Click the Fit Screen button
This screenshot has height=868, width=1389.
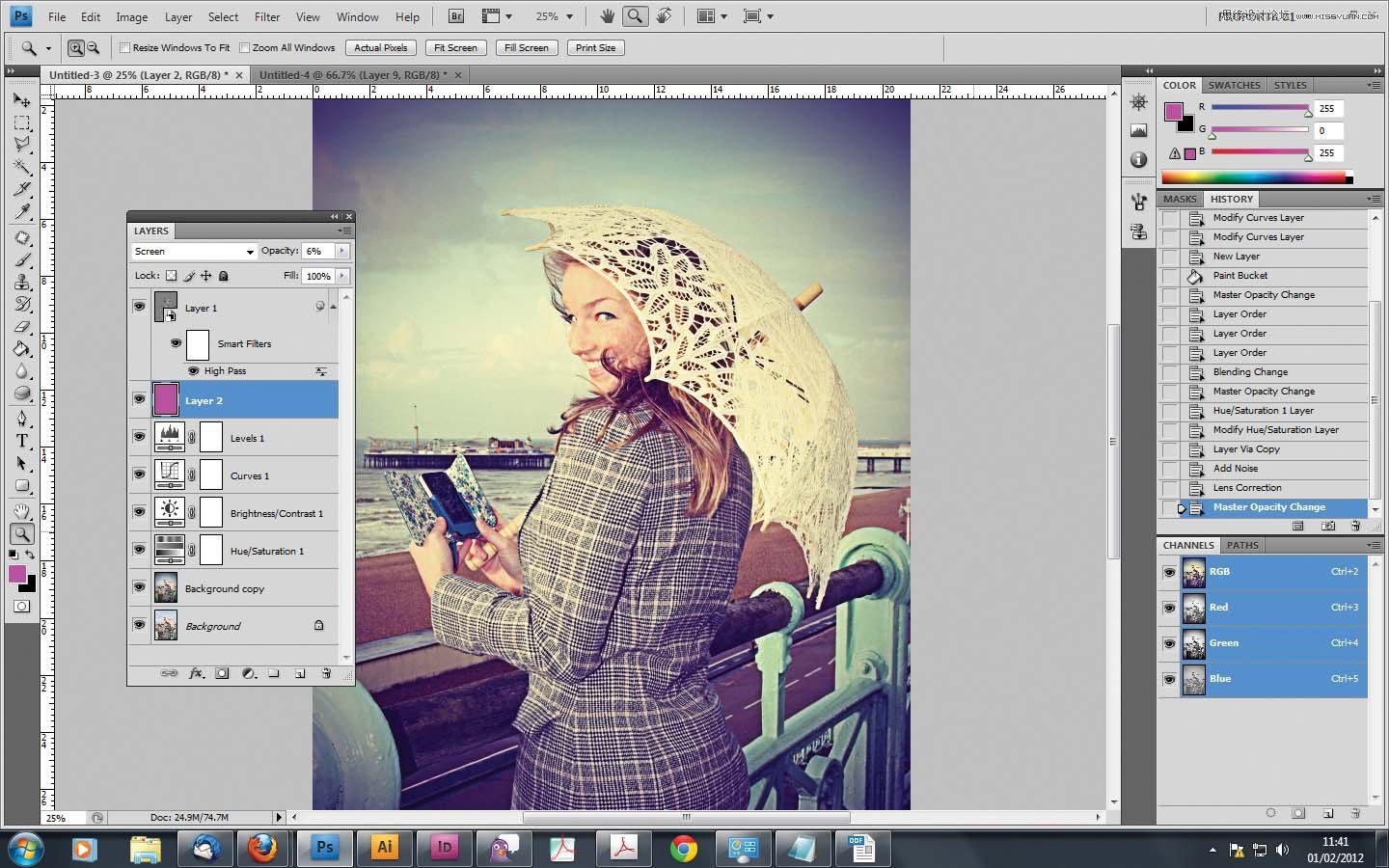click(454, 47)
